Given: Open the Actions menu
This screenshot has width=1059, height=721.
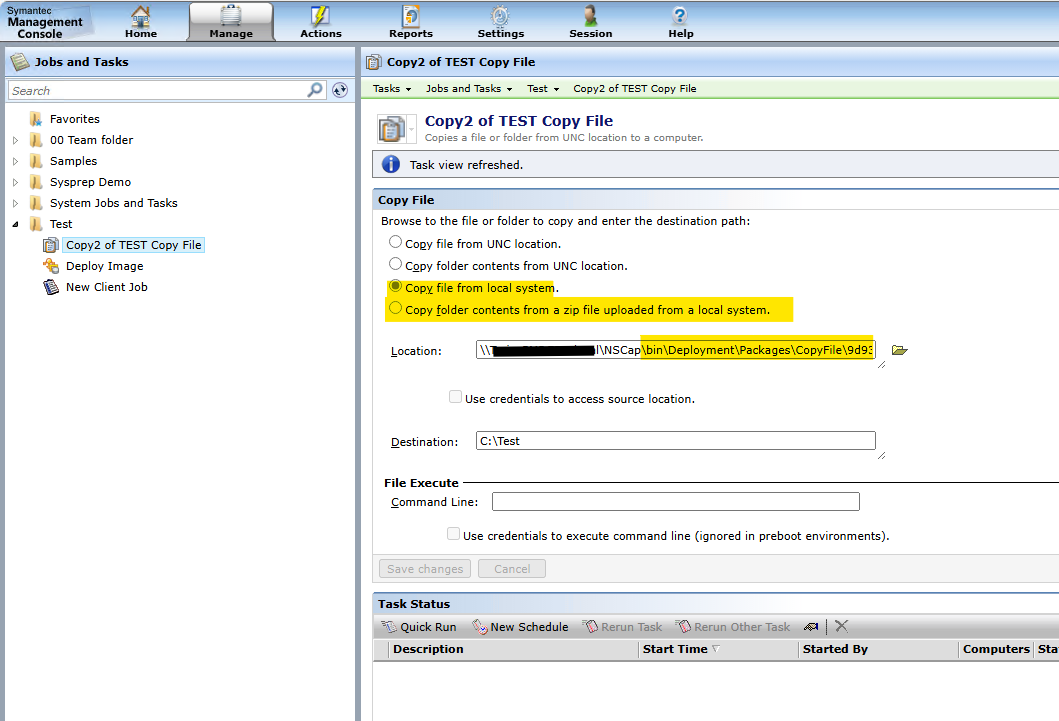Looking at the screenshot, I should [321, 22].
